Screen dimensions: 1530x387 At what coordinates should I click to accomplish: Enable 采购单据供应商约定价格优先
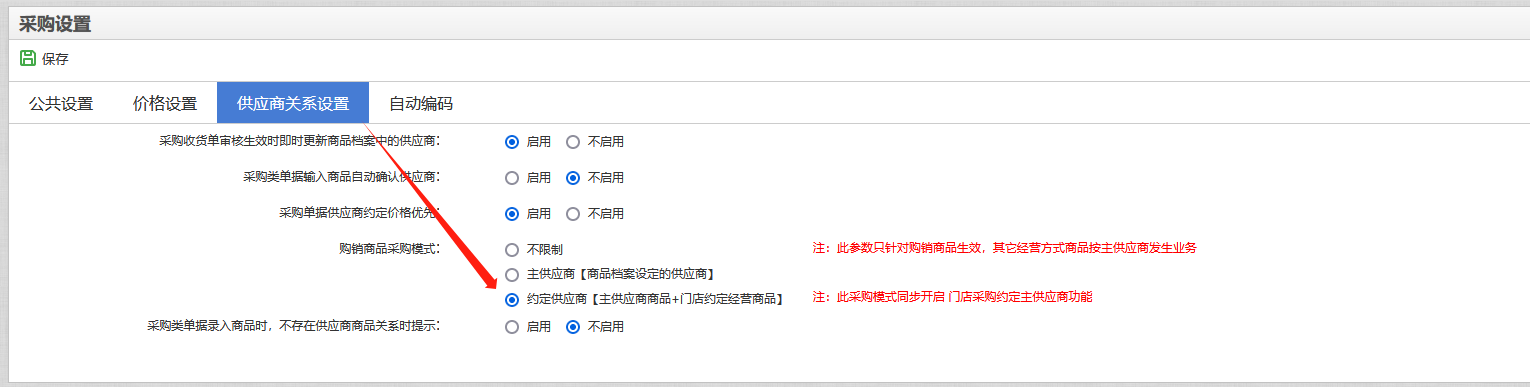[512, 213]
